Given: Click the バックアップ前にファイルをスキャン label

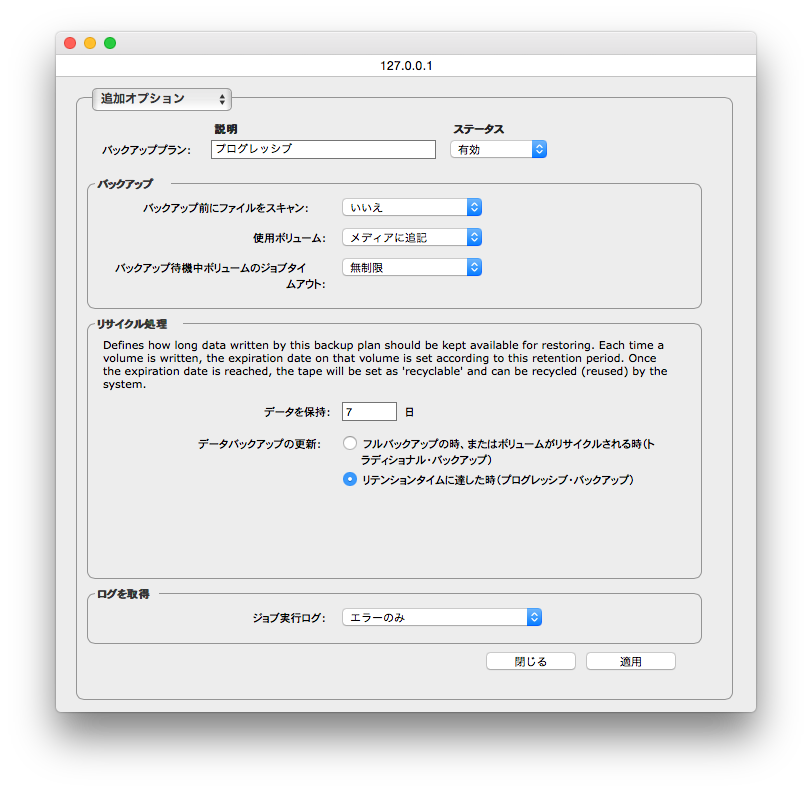Looking at the screenshot, I should 226,208.
